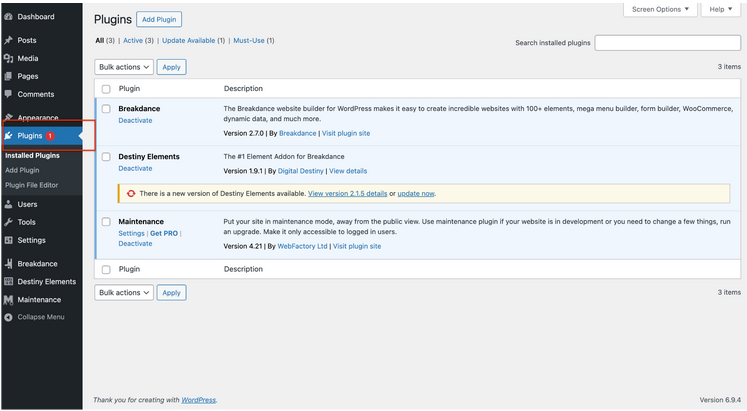Click the Users person icon
The height and width of the screenshot is (411, 747).
[x=8, y=204]
